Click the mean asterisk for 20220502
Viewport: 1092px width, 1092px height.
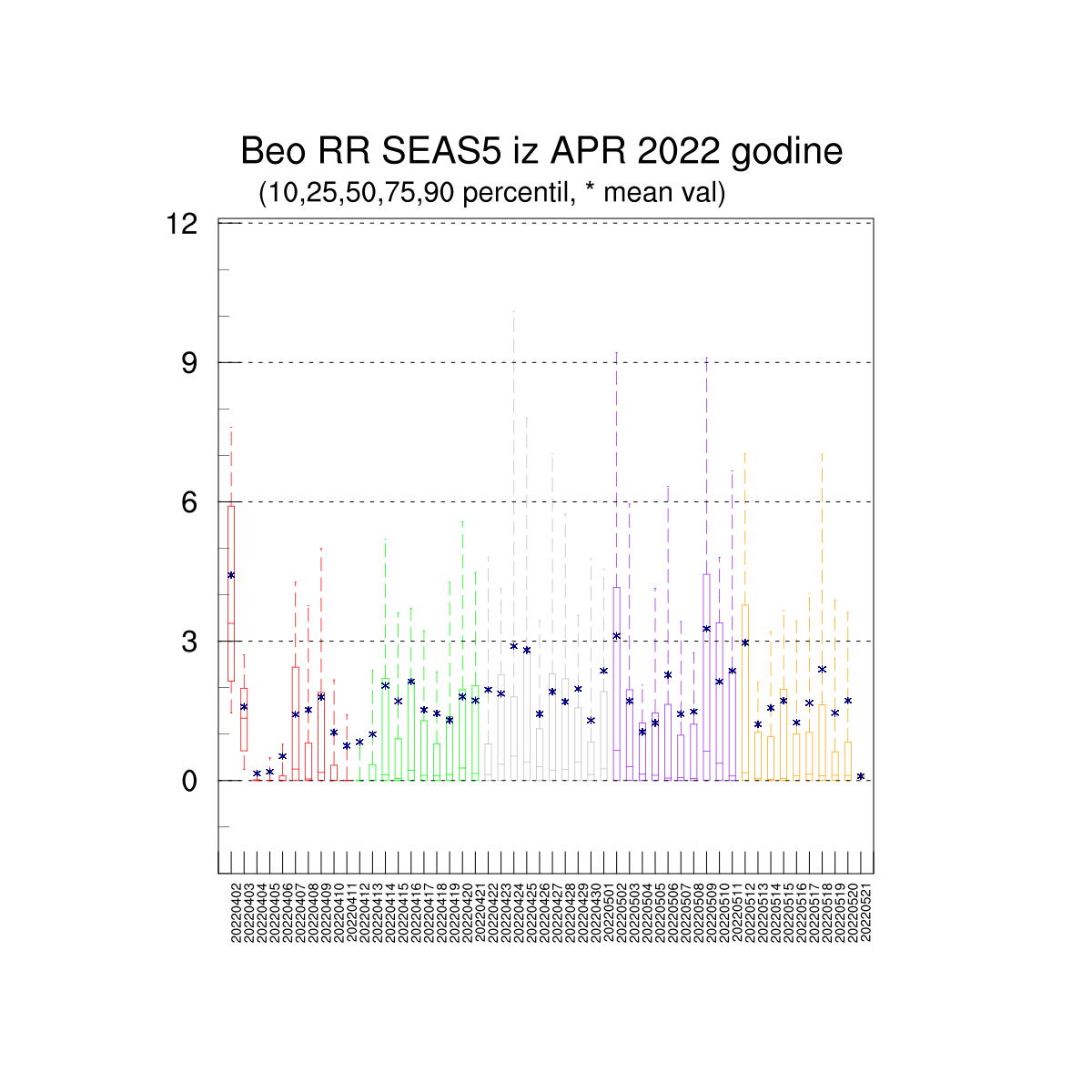pyautogui.click(x=617, y=636)
